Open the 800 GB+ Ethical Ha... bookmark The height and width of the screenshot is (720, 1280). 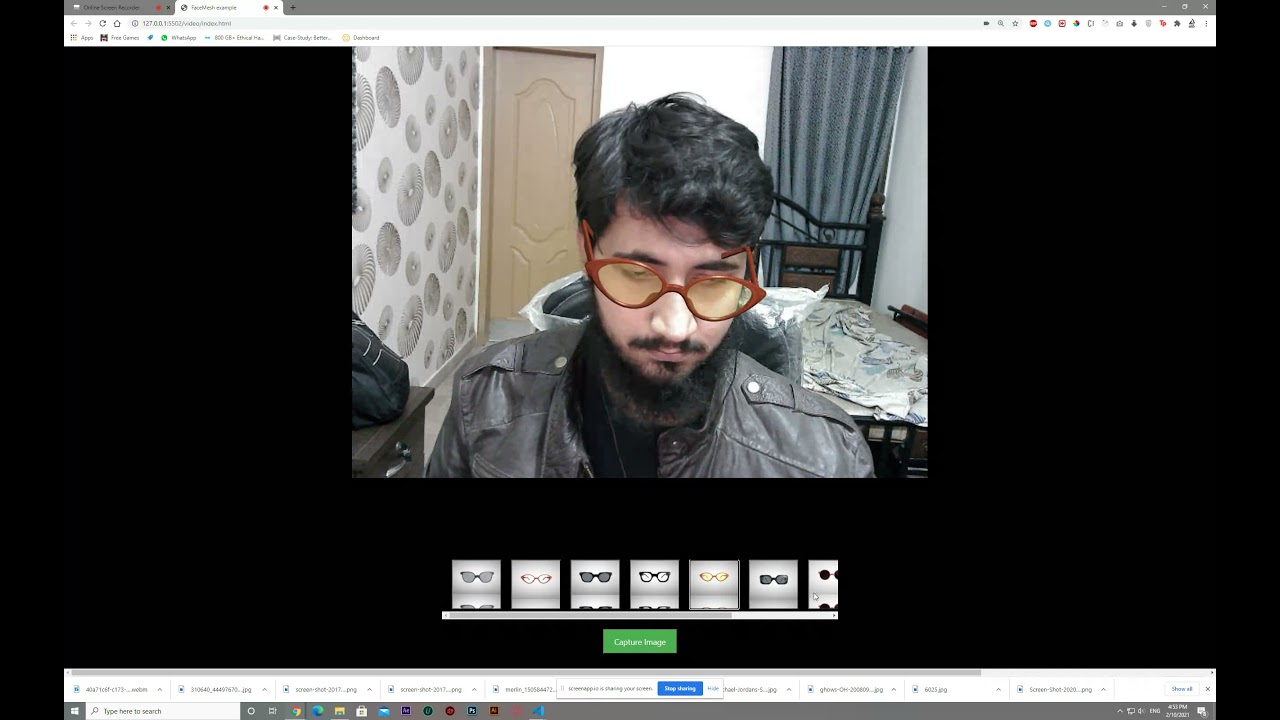pos(234,38)
